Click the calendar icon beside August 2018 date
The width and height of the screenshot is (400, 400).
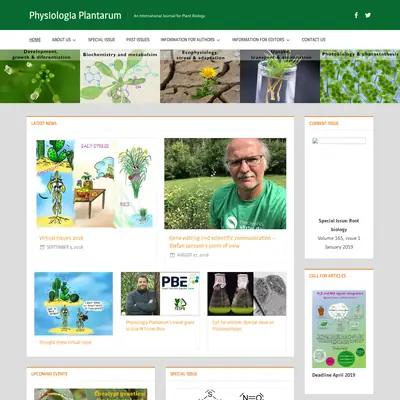(172, 255)
